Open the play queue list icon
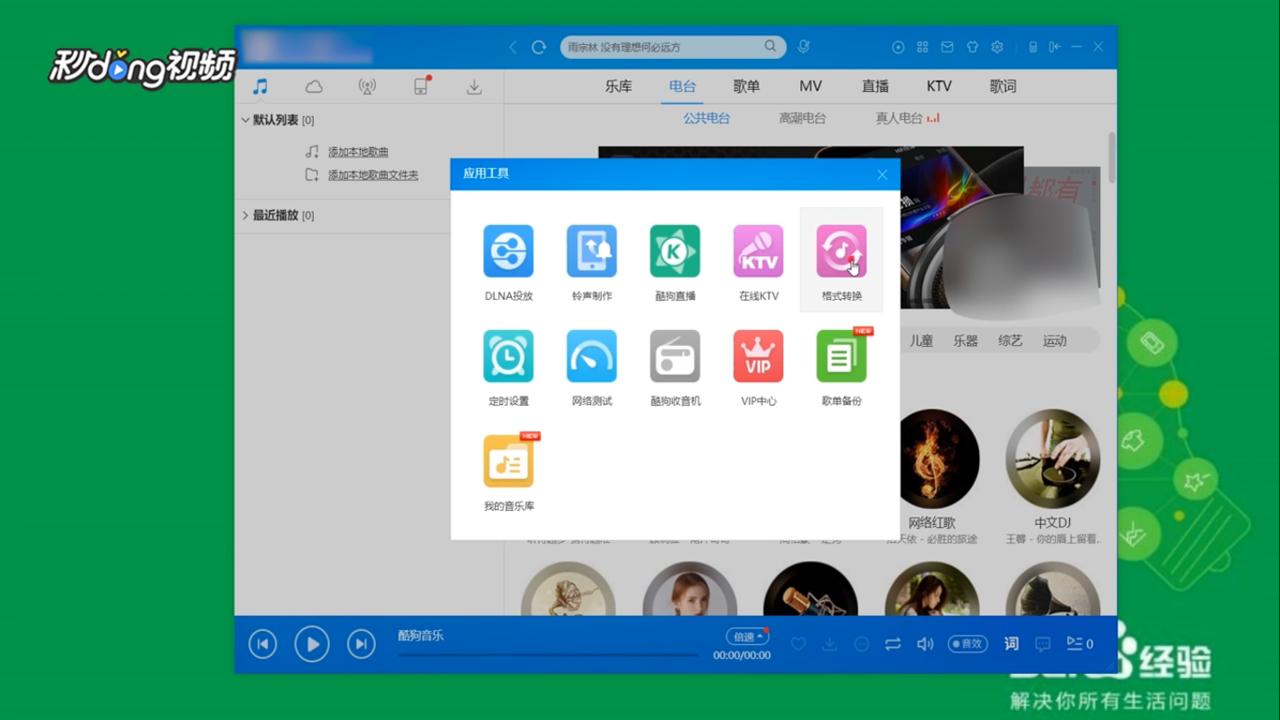The width and height of the screenshot is (1280, 720). click(x=1079, y=644)
